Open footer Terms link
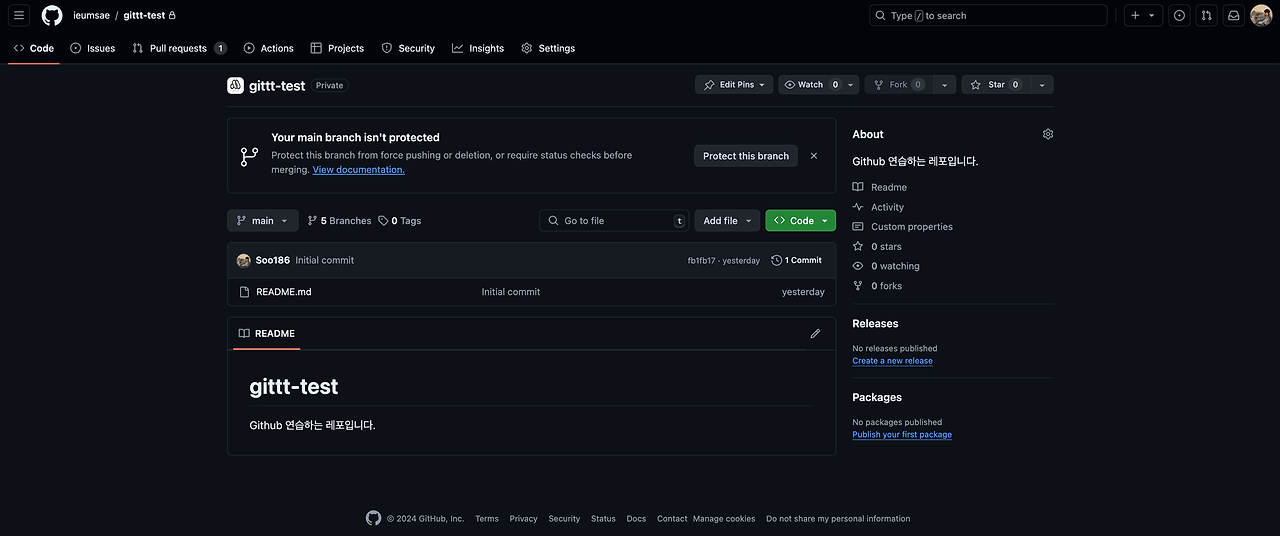The width and height of the screenshot is (1280, 536). [x=487, y=519]
